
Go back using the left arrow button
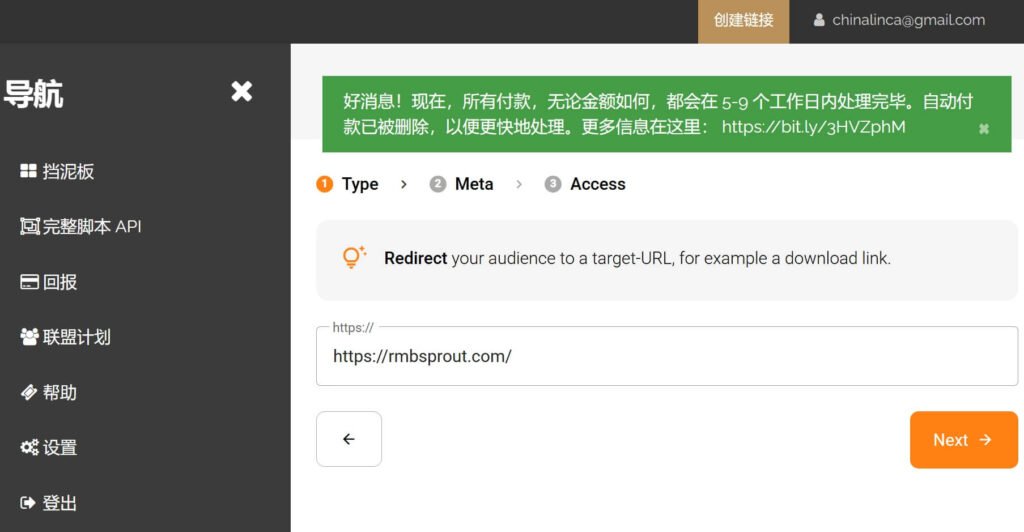[348, 439]
